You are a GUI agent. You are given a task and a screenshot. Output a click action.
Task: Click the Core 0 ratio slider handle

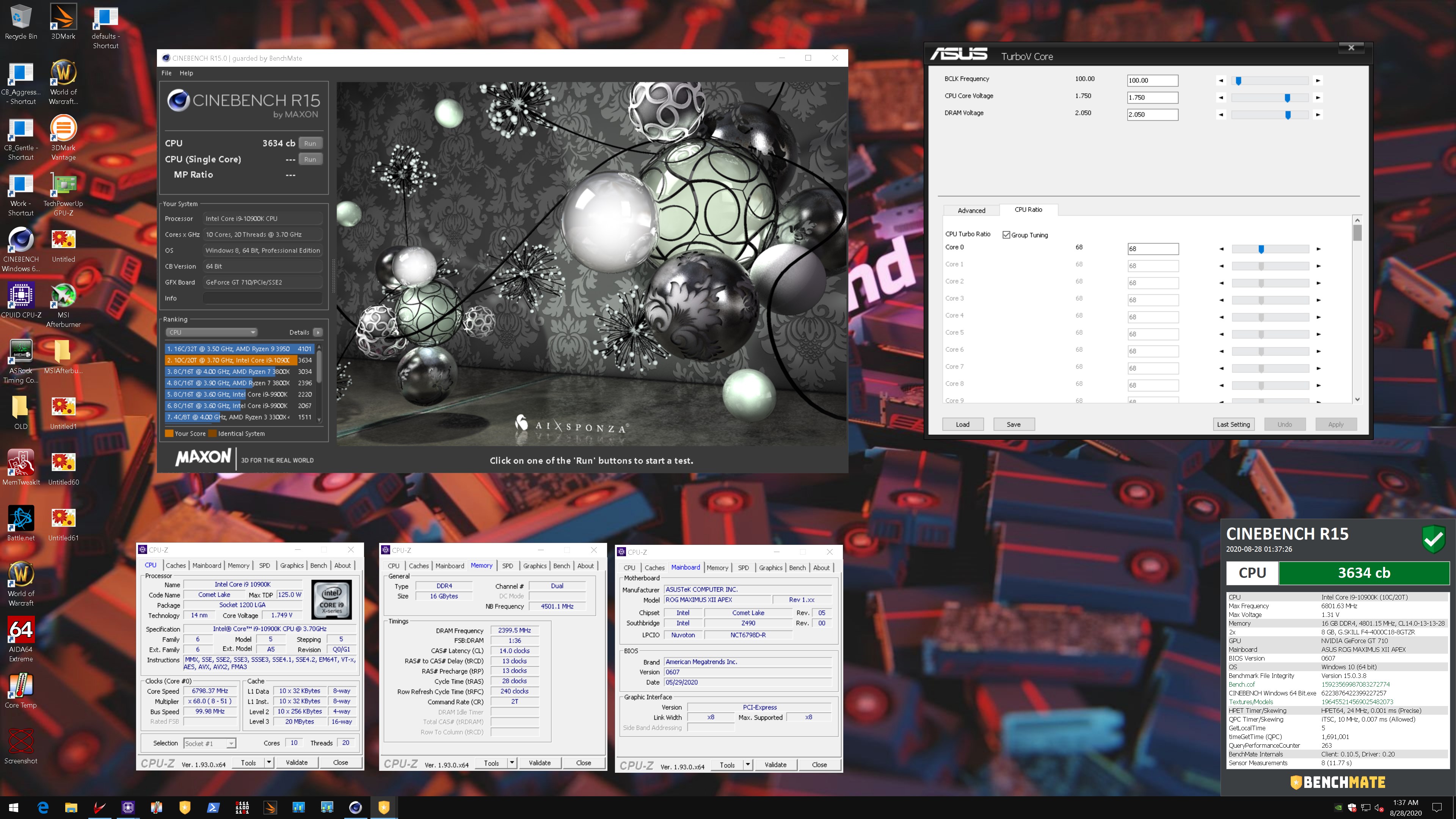click(x=1261, y=249)
